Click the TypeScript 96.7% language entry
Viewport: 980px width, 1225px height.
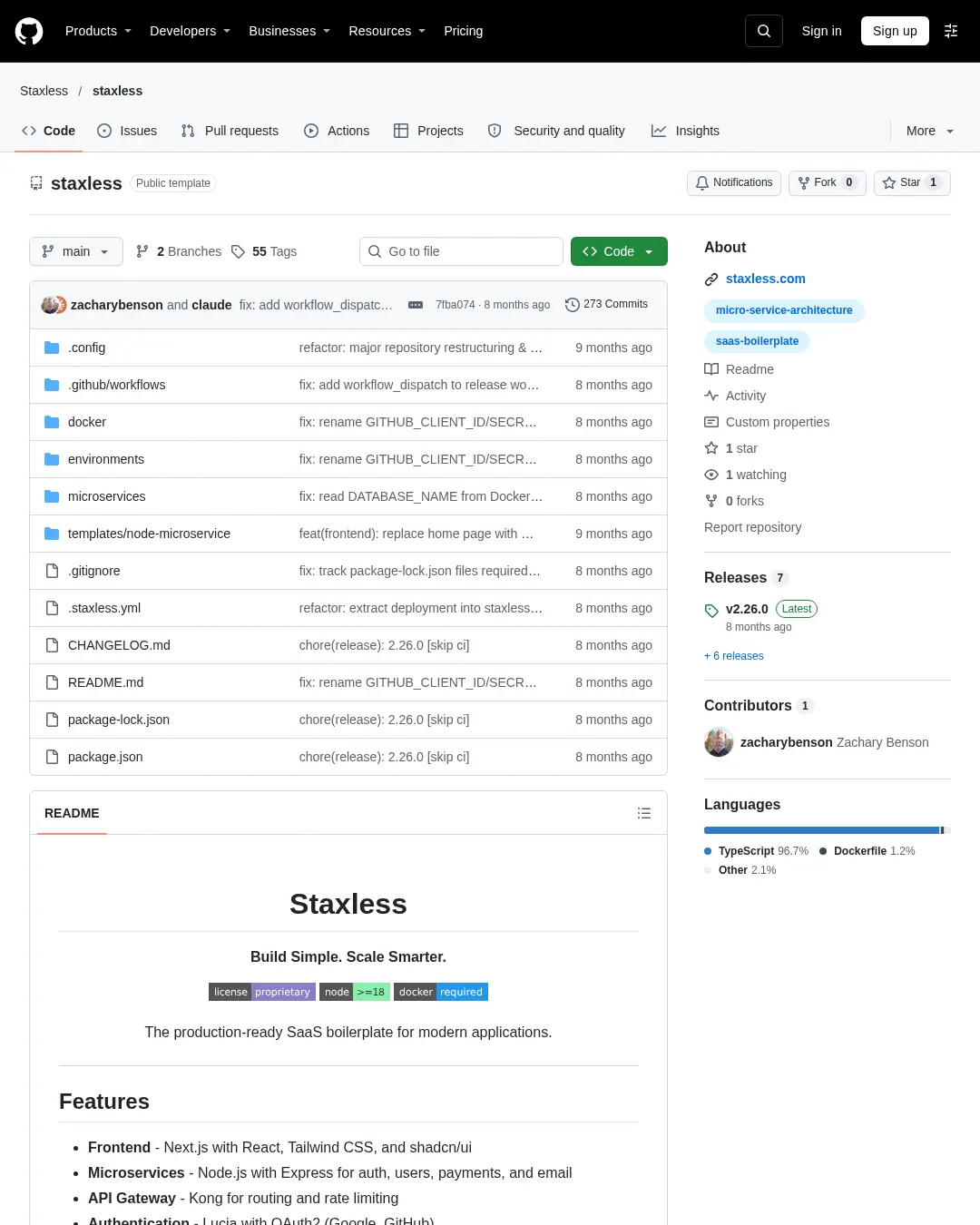click(x=757, y=851)
